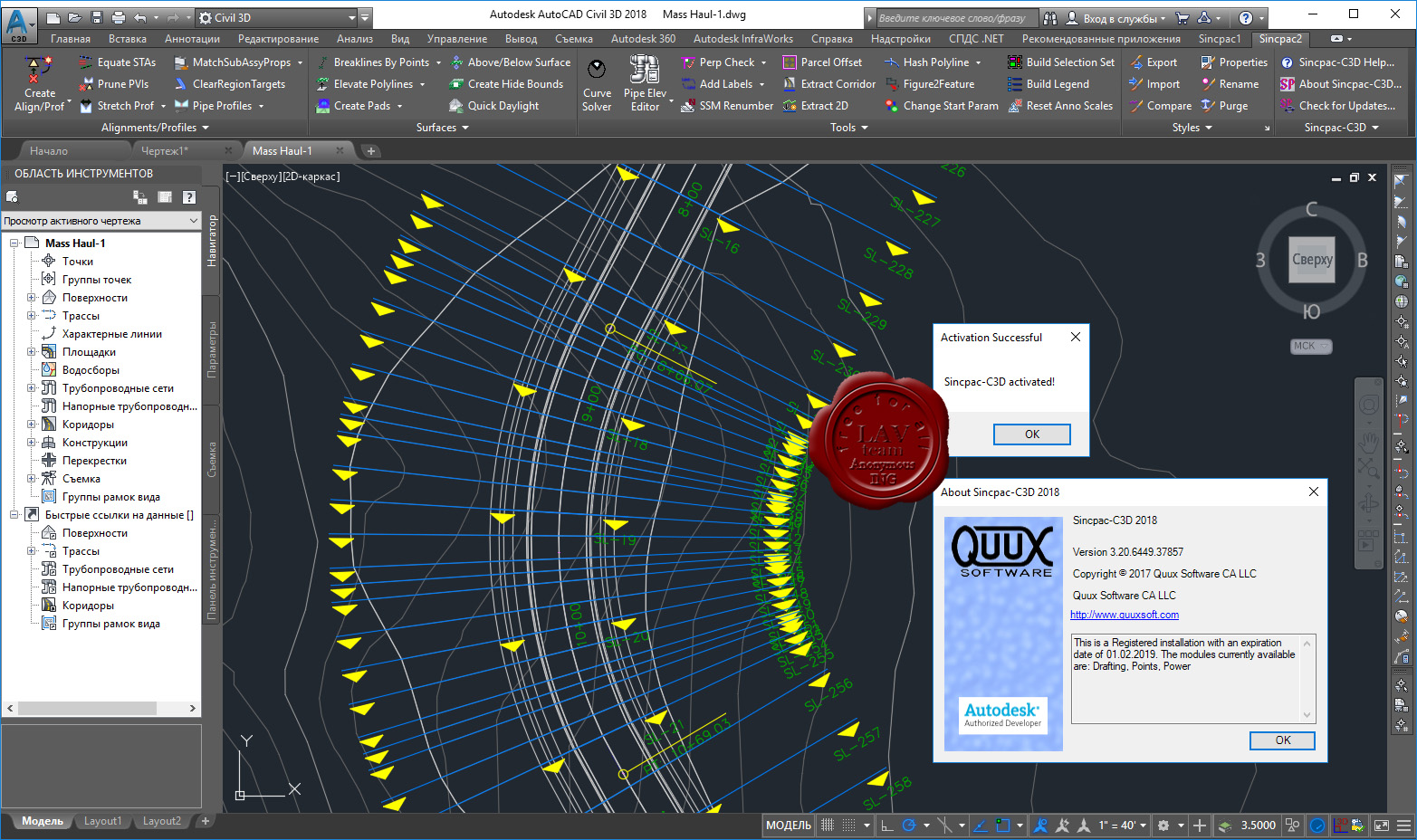
Task: Click Check for Updates
Action: (1338, 106)
